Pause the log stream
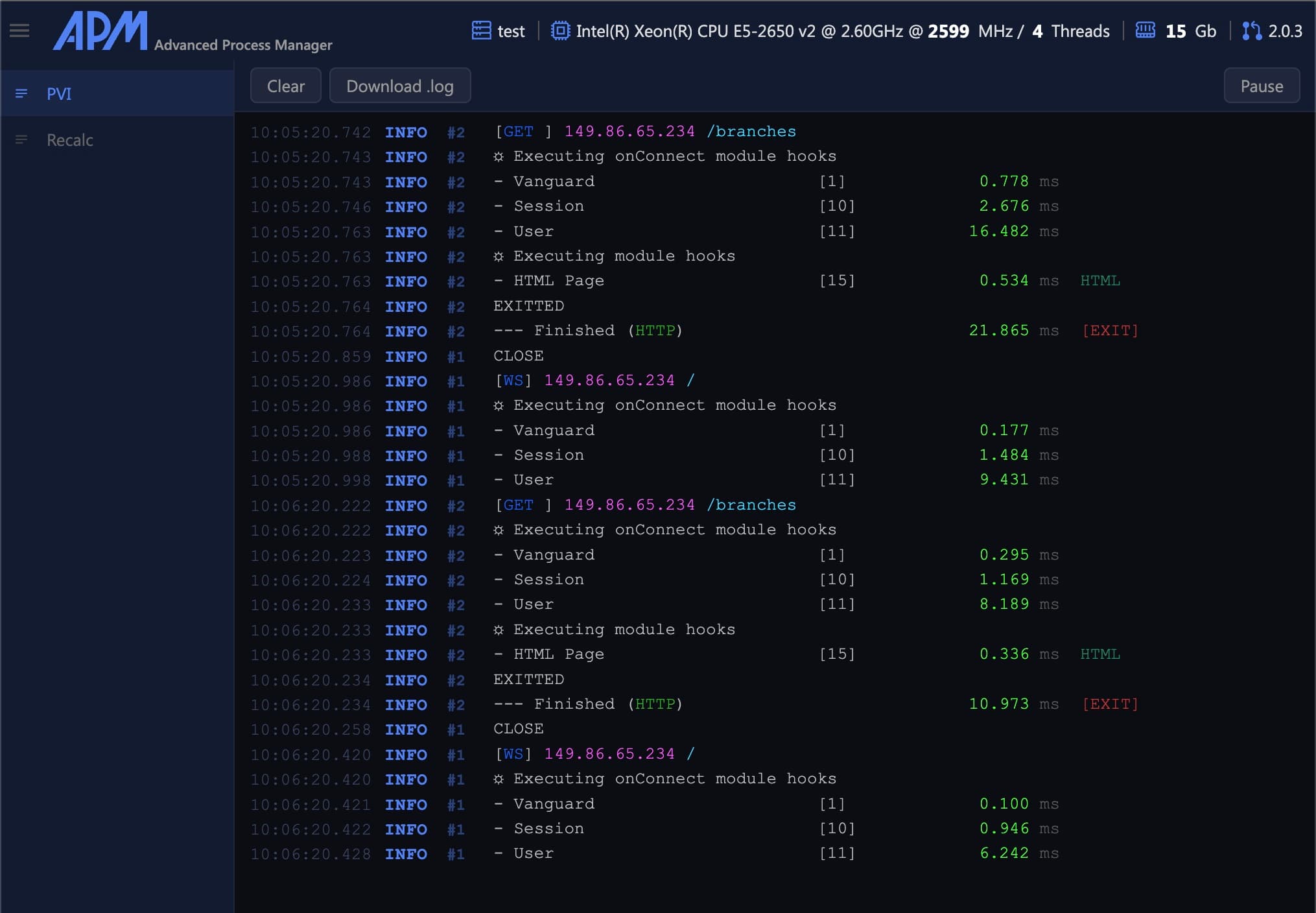 pyautogui.click(x=1262, y=86)
